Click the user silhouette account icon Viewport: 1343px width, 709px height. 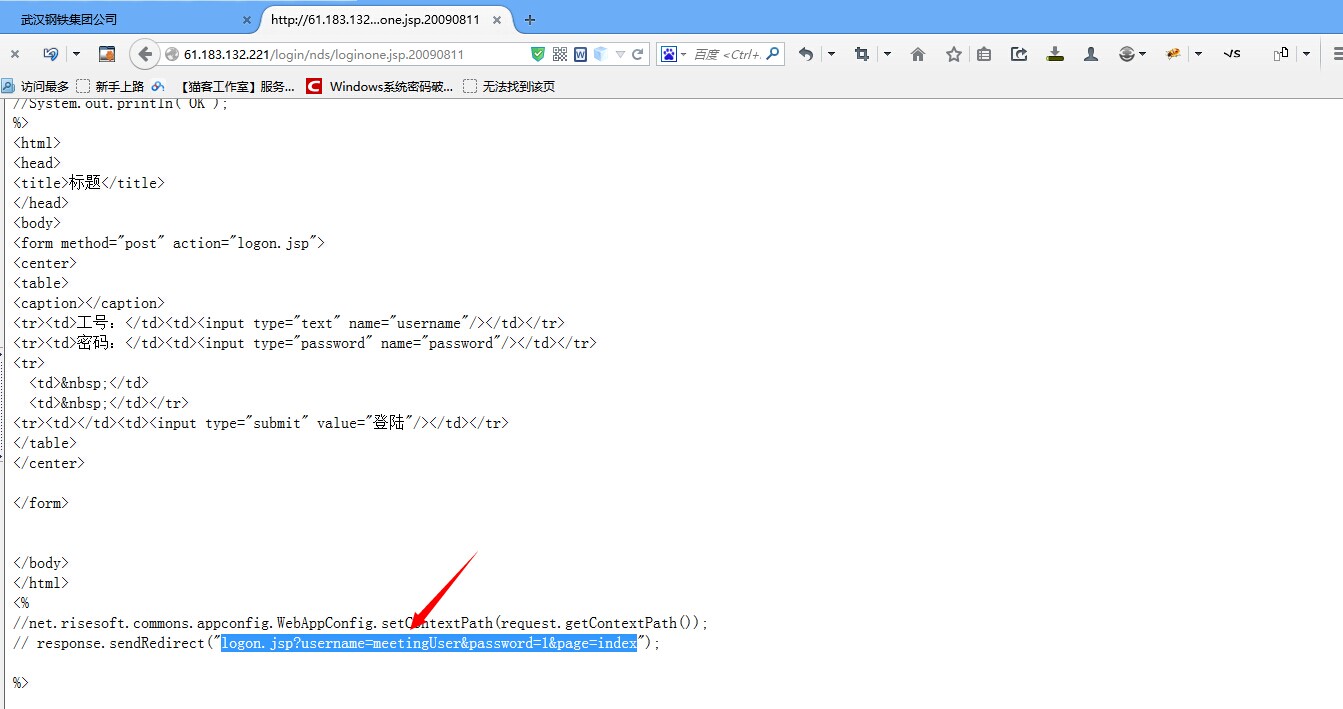click(1091, 54)
